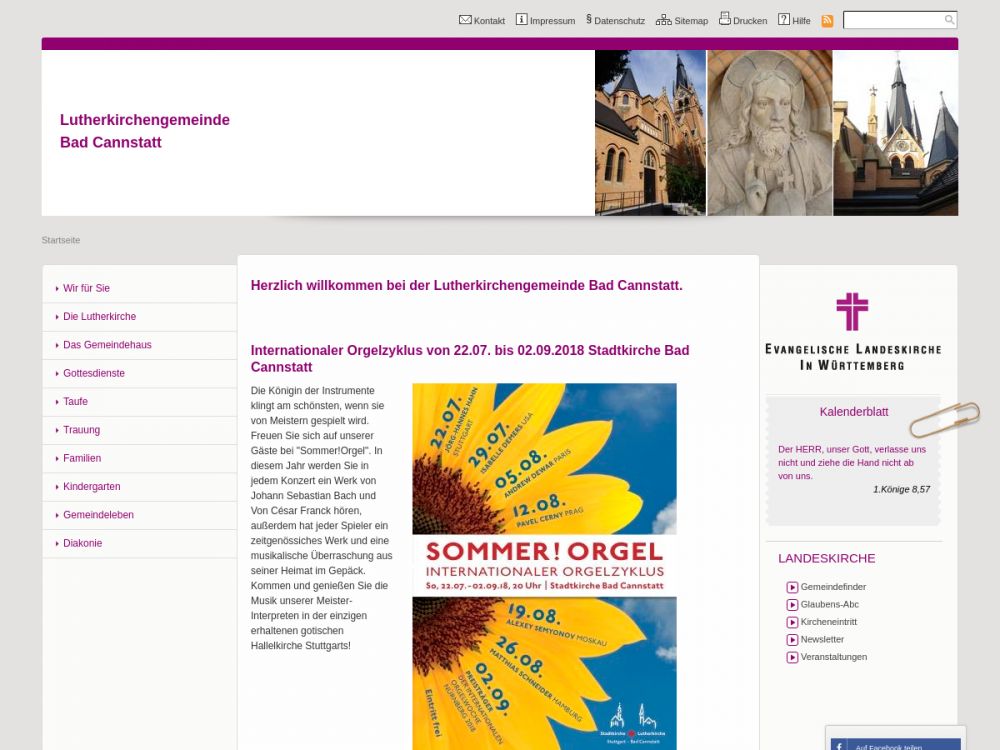This screenshot has width=1000, height=750.
Task: Open the orange RSS feed icon
Action: pos(827,21)
